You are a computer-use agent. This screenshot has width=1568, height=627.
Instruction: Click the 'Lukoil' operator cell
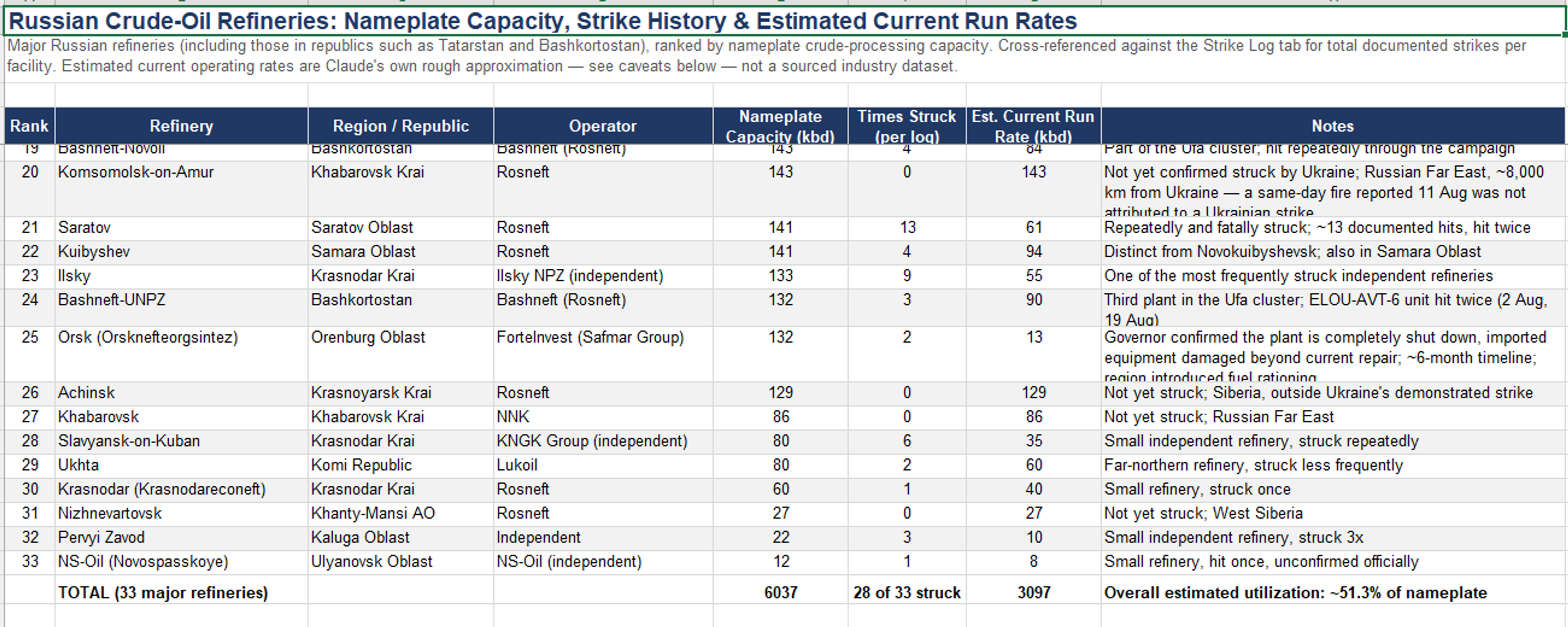pos(603,466)
